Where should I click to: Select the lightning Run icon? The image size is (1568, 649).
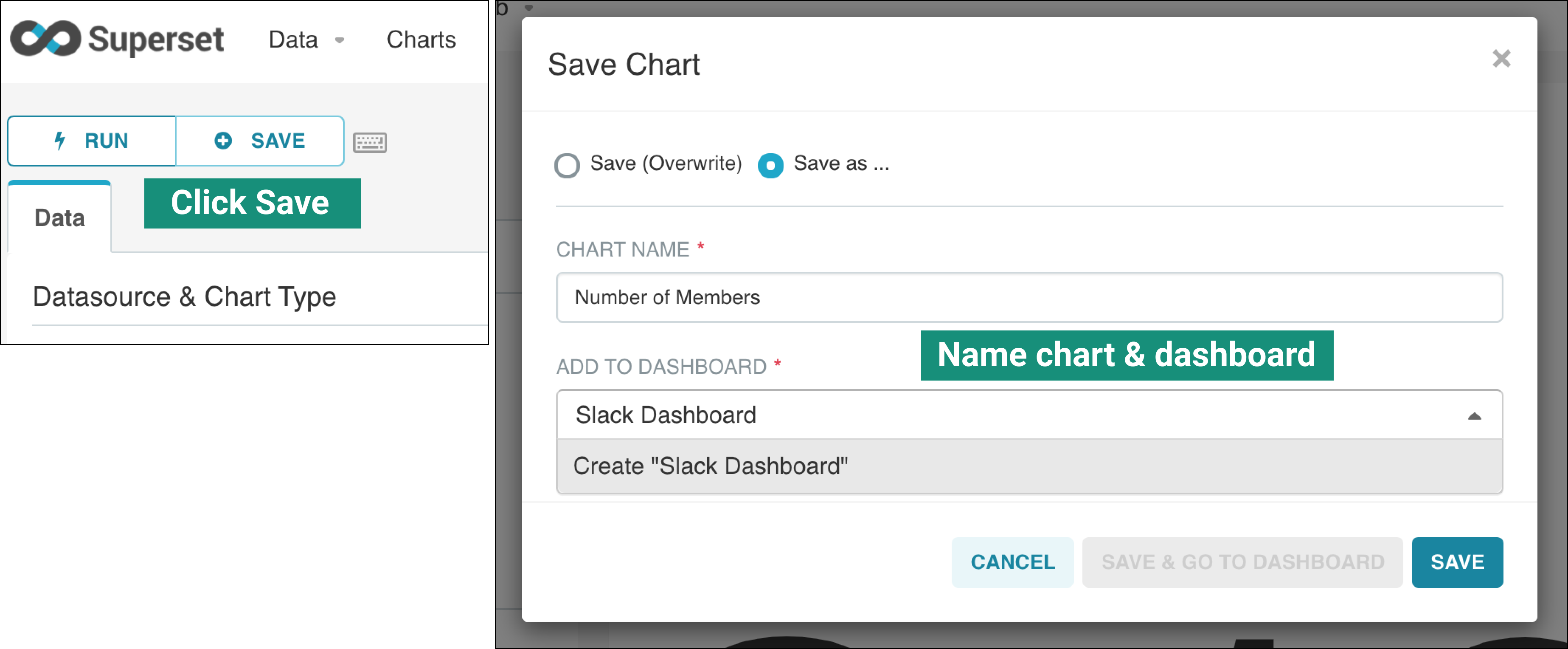(60, 141)
